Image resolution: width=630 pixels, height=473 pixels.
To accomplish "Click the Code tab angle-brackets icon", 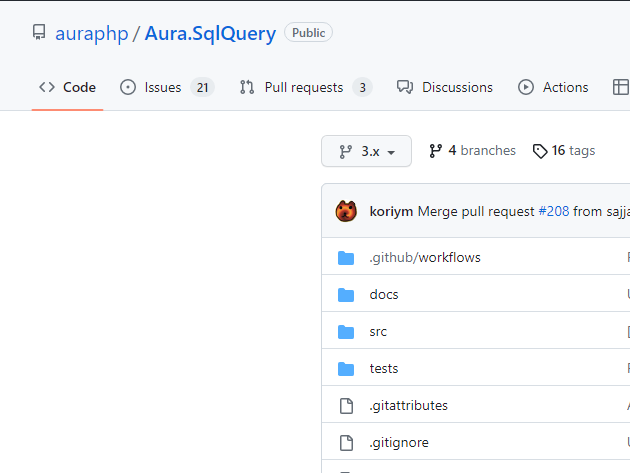I will coord(47,87).
